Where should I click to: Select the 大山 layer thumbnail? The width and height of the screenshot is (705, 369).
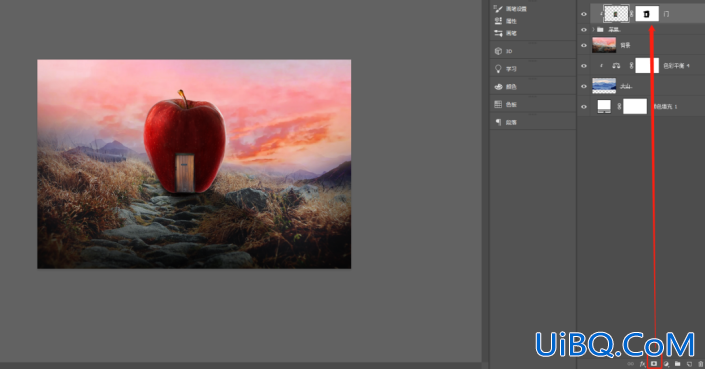(604, 86)
